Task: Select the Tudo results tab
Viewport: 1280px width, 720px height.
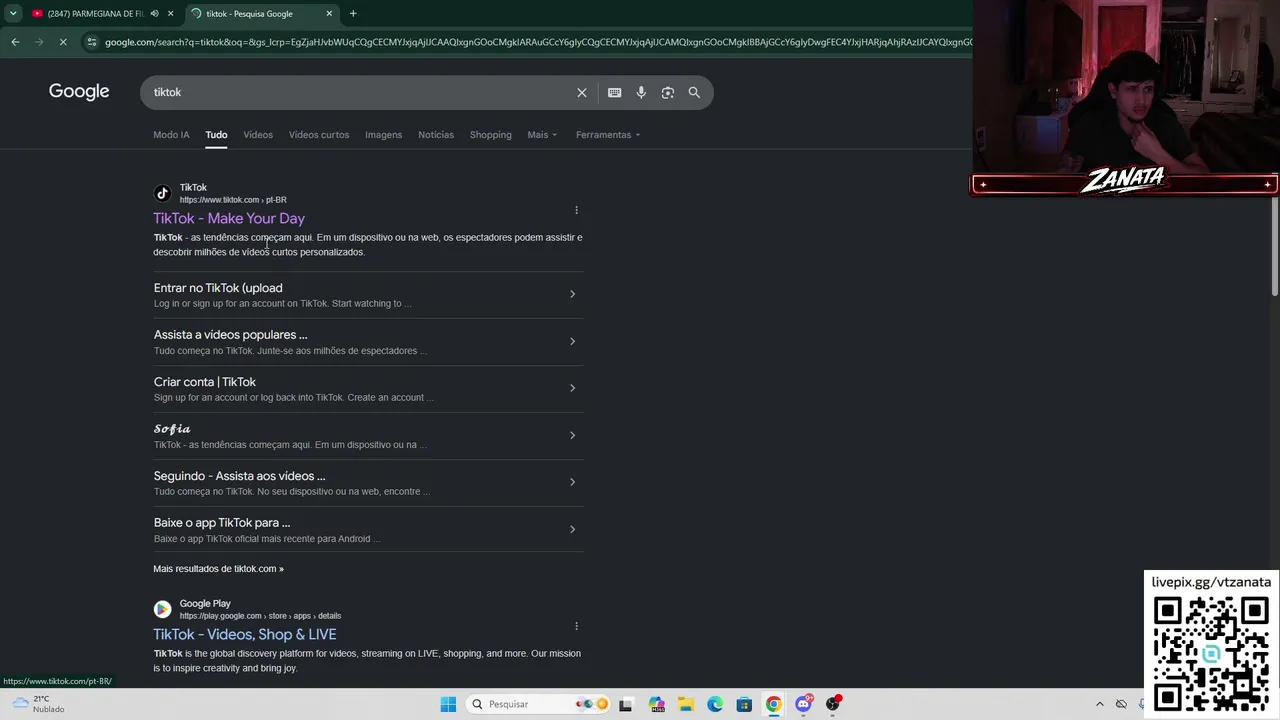Action: coord(216,135)
